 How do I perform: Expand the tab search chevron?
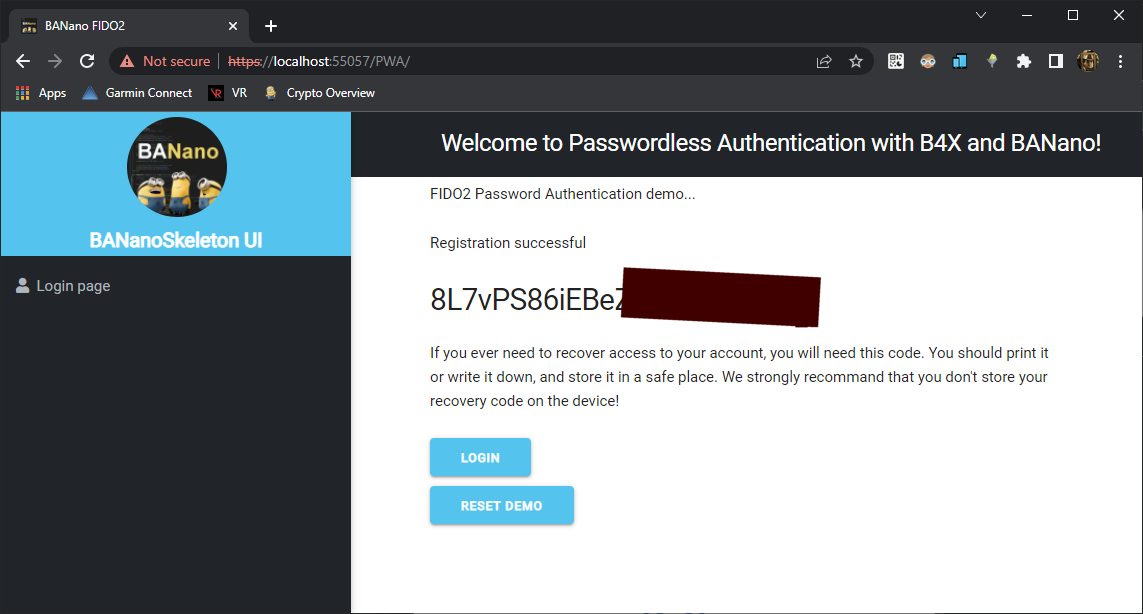[x=981, y=15]
